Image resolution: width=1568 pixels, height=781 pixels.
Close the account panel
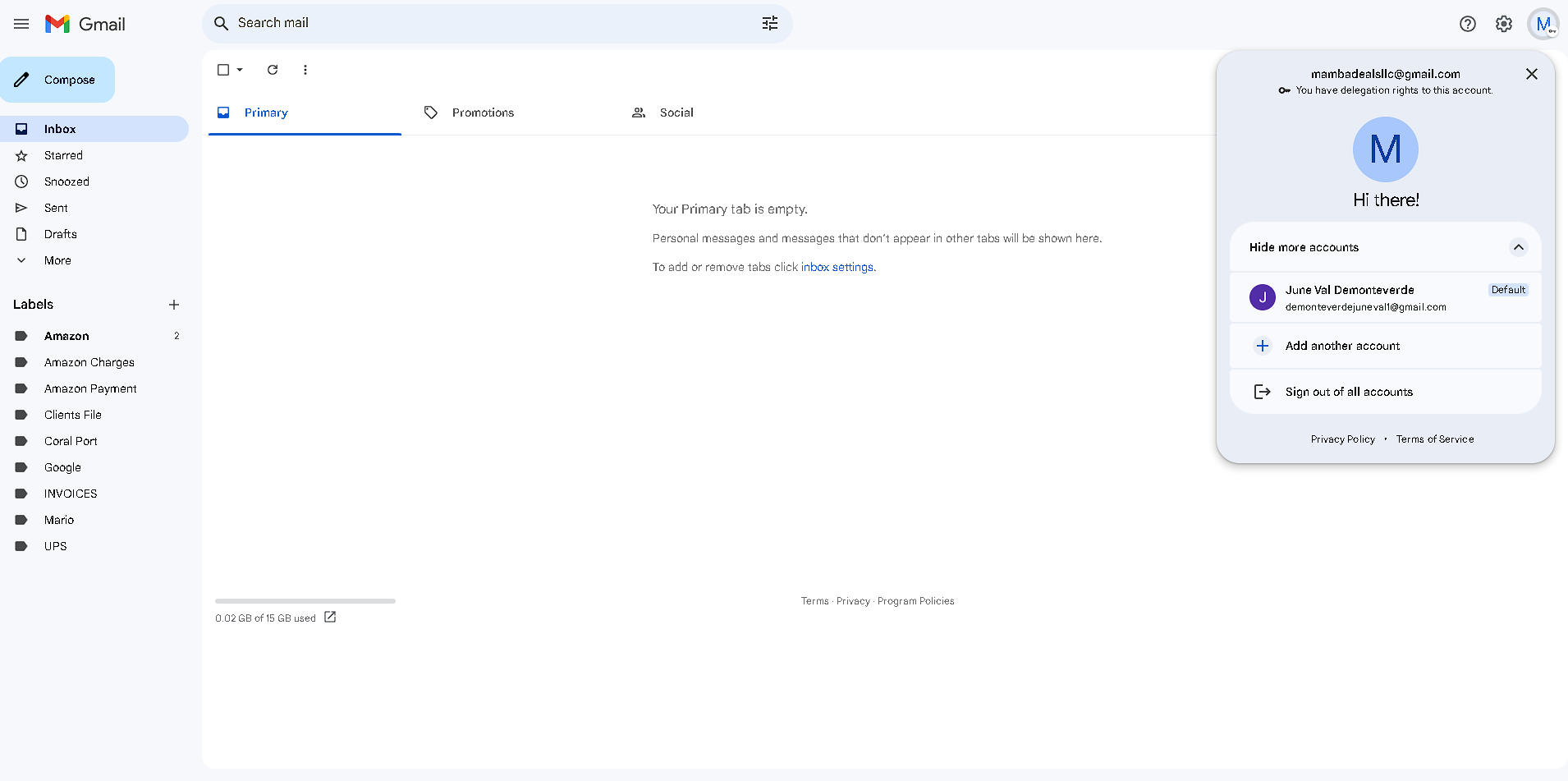coord(1532,74)
